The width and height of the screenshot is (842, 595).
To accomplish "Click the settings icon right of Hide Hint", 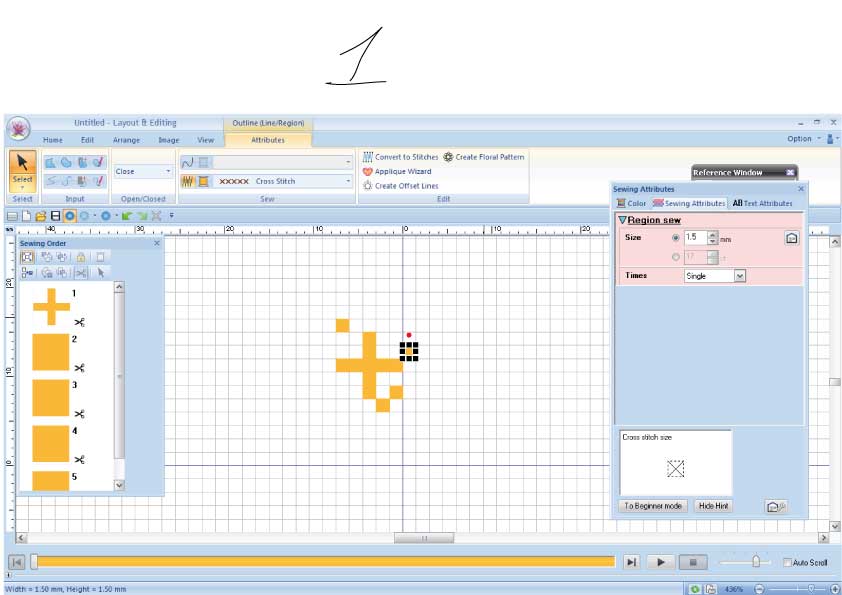I will click(776, 506).
